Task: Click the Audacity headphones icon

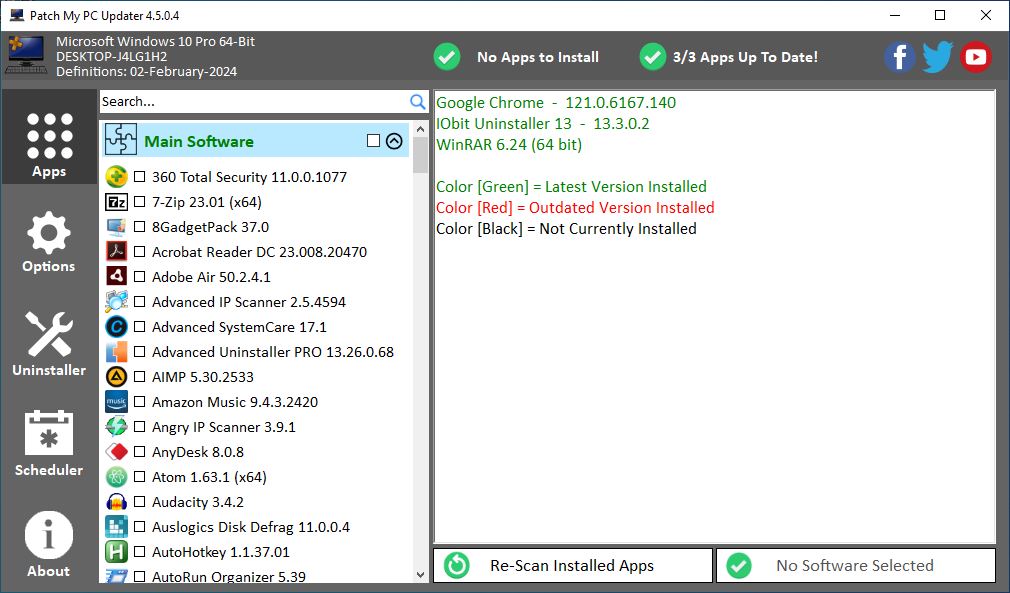Action: pos(117,502)
